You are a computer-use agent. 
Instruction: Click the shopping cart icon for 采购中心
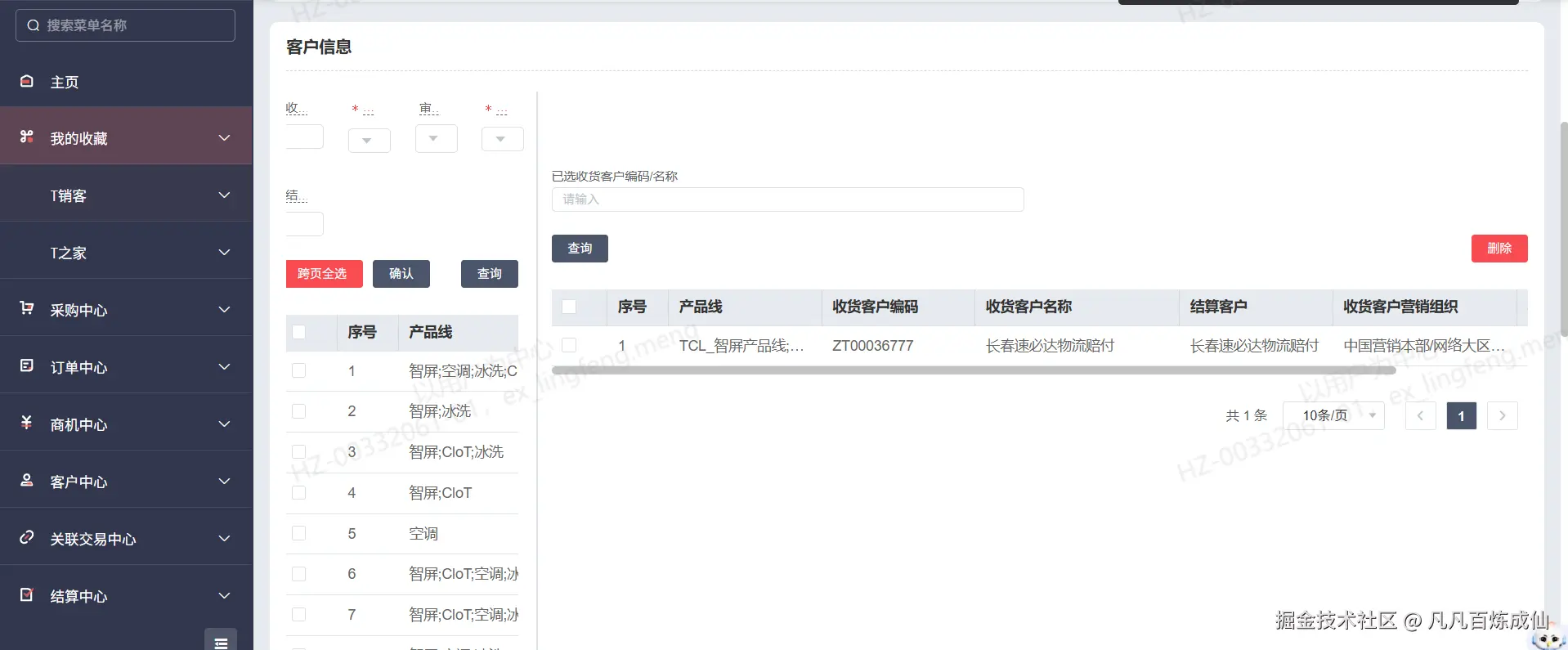click(x=27, y=308)
